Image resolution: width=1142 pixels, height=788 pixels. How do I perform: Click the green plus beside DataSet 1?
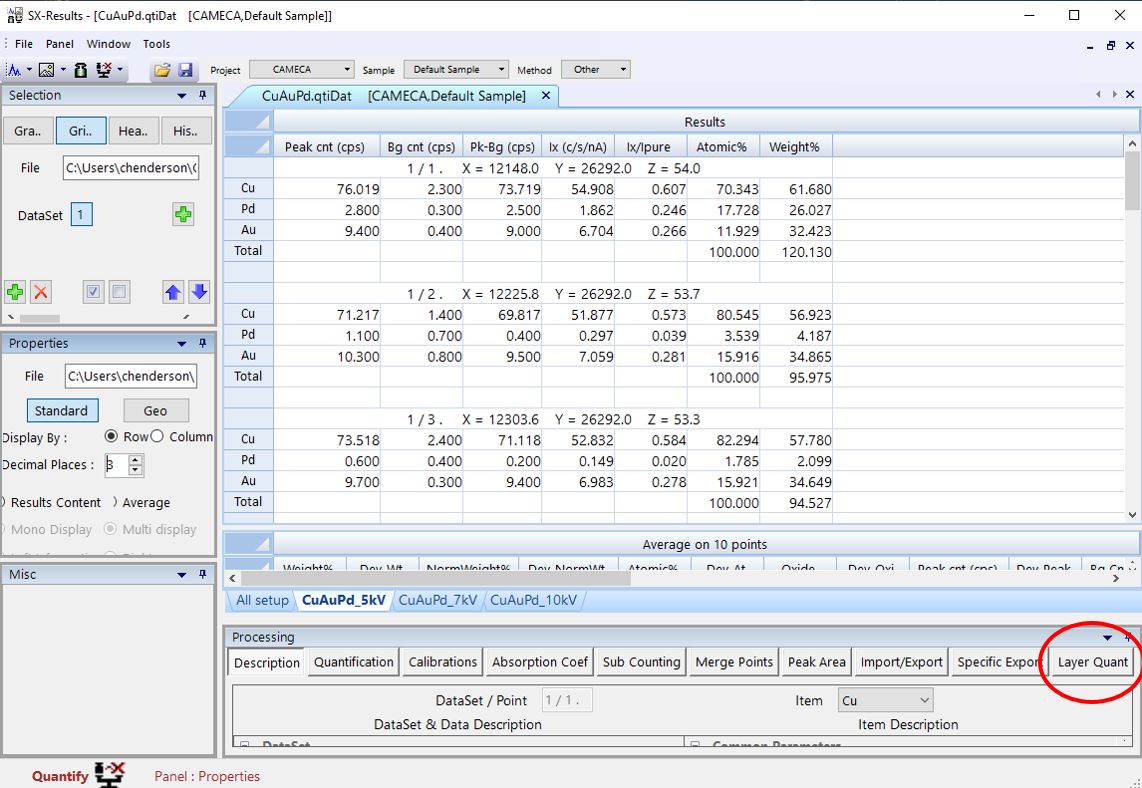click(183, 215)
